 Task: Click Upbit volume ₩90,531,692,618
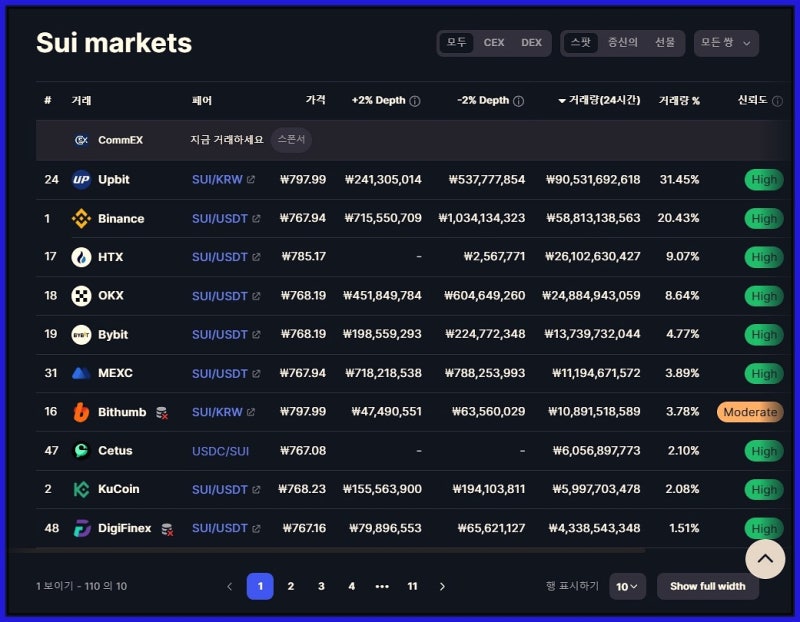coord(593,180)
